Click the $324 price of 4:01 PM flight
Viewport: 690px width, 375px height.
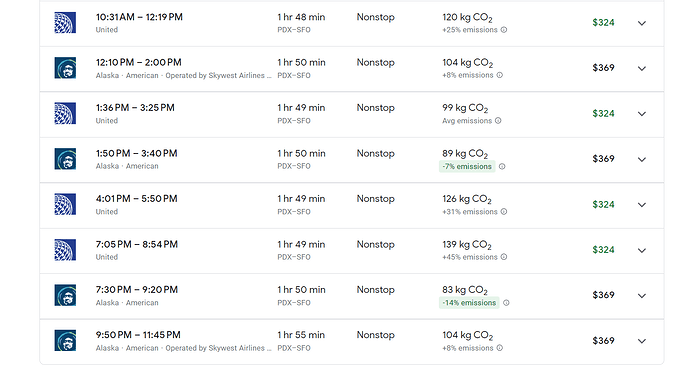(x=603, y=205)
